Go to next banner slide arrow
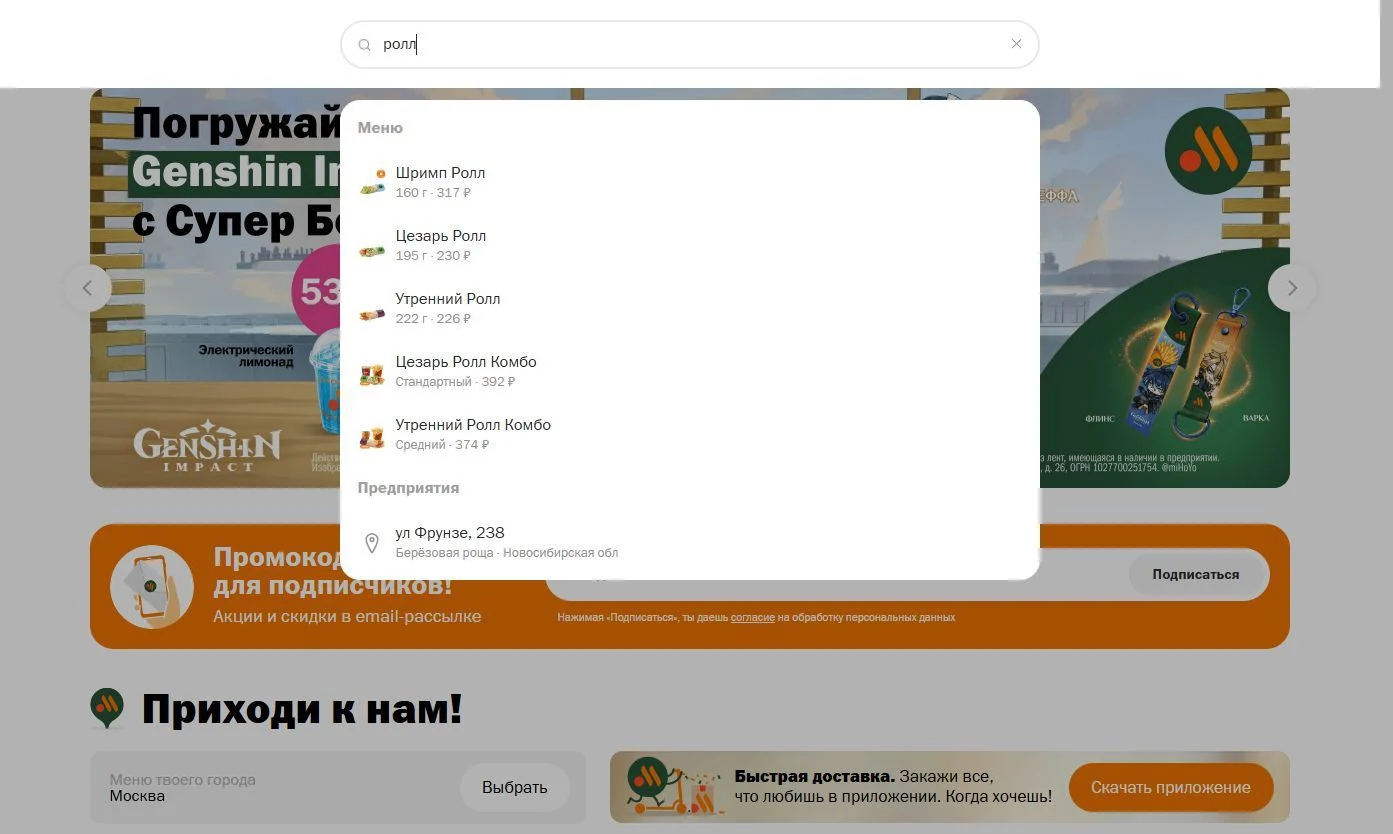 pos(1292,288)
